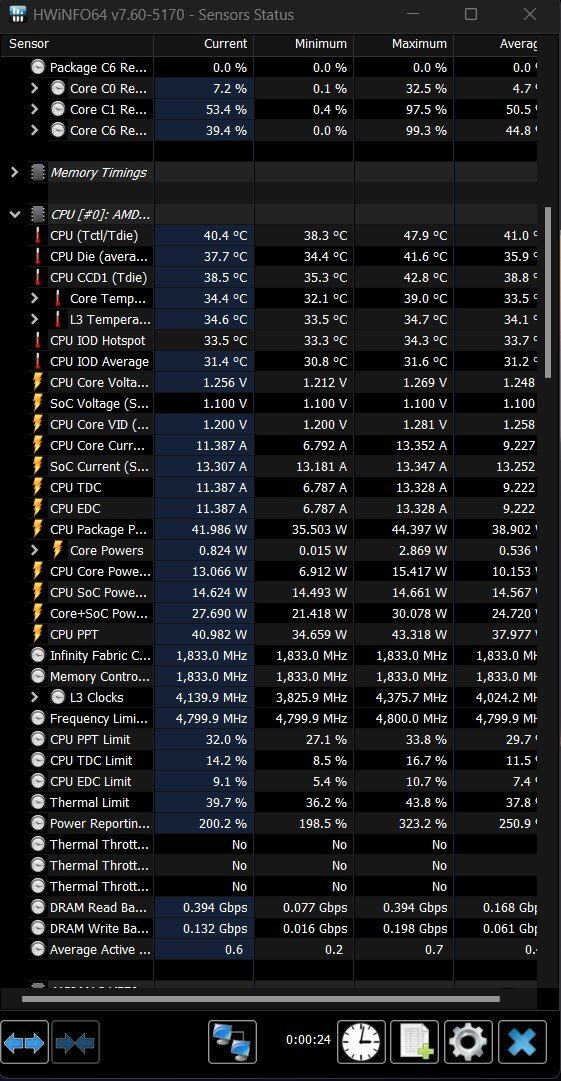Expand the L3 Temperatures row
The image size is (561, 1081).
pos(34,319)
